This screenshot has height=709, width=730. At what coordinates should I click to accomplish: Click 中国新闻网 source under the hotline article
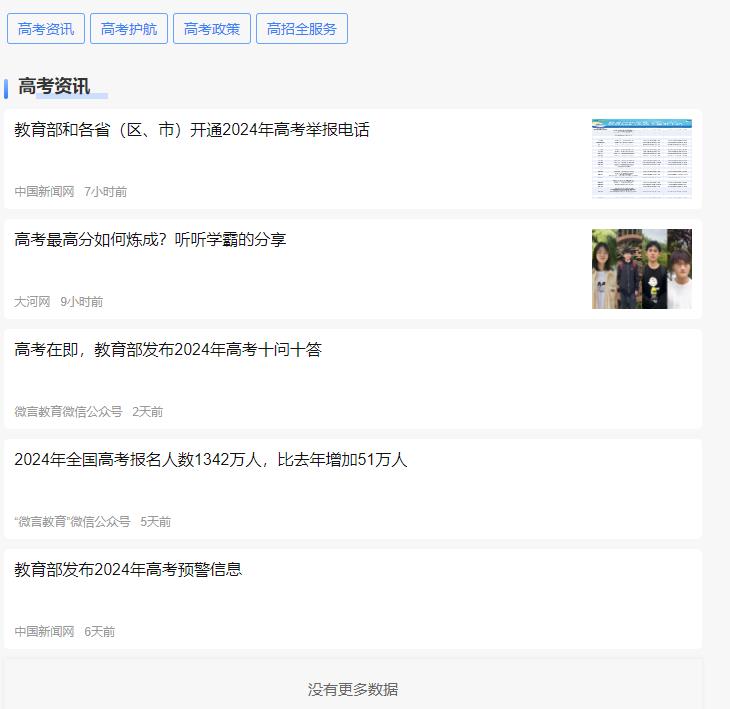coord(44,192)
